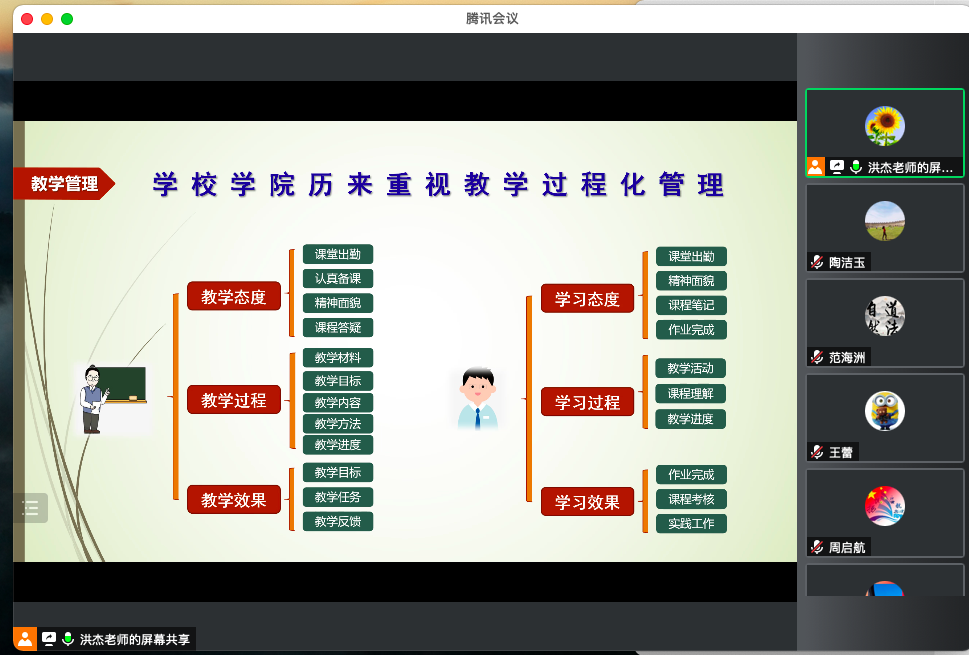Click the 教学反馈 green label
Image resolution: width=969 pixels, height=655 pixels.
338,521
